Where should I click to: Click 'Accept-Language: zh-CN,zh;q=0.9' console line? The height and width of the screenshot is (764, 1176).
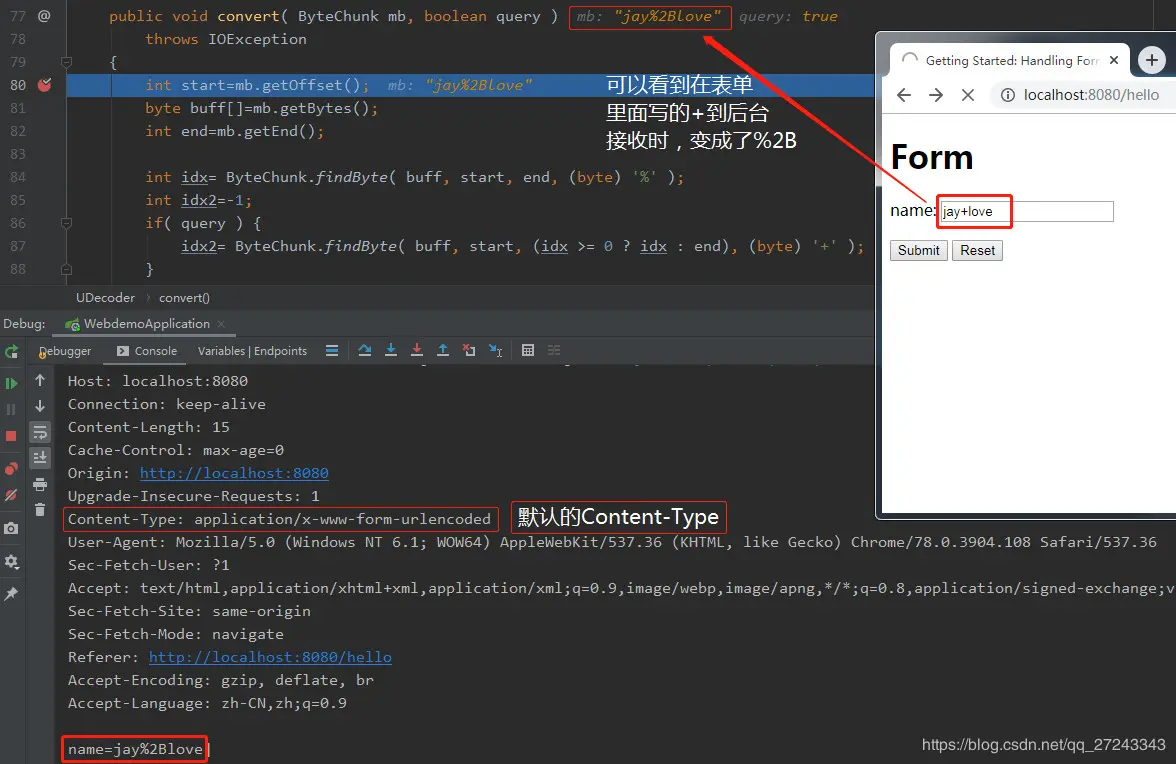pos(207,703)
